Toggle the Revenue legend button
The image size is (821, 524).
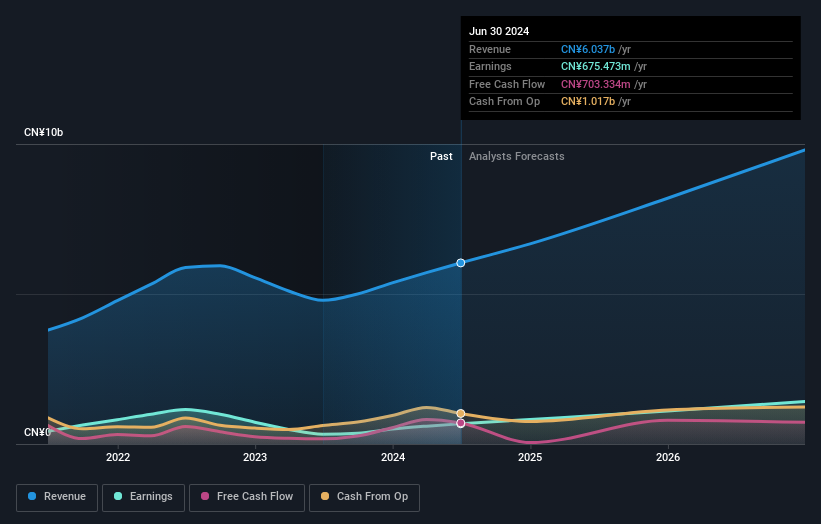(x=57, y=497)
